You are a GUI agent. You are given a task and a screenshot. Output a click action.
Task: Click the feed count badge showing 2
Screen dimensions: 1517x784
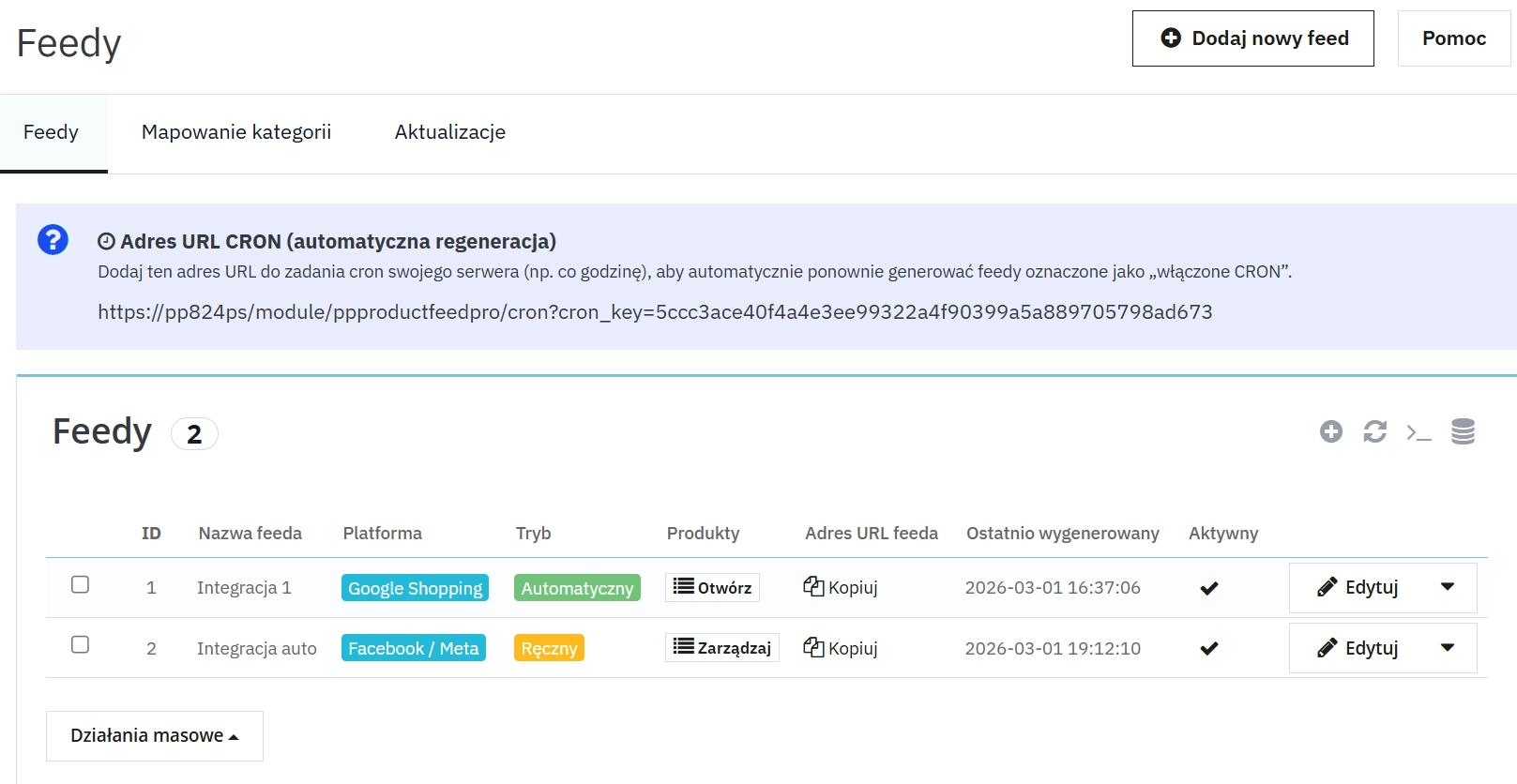tap(194, 434)
